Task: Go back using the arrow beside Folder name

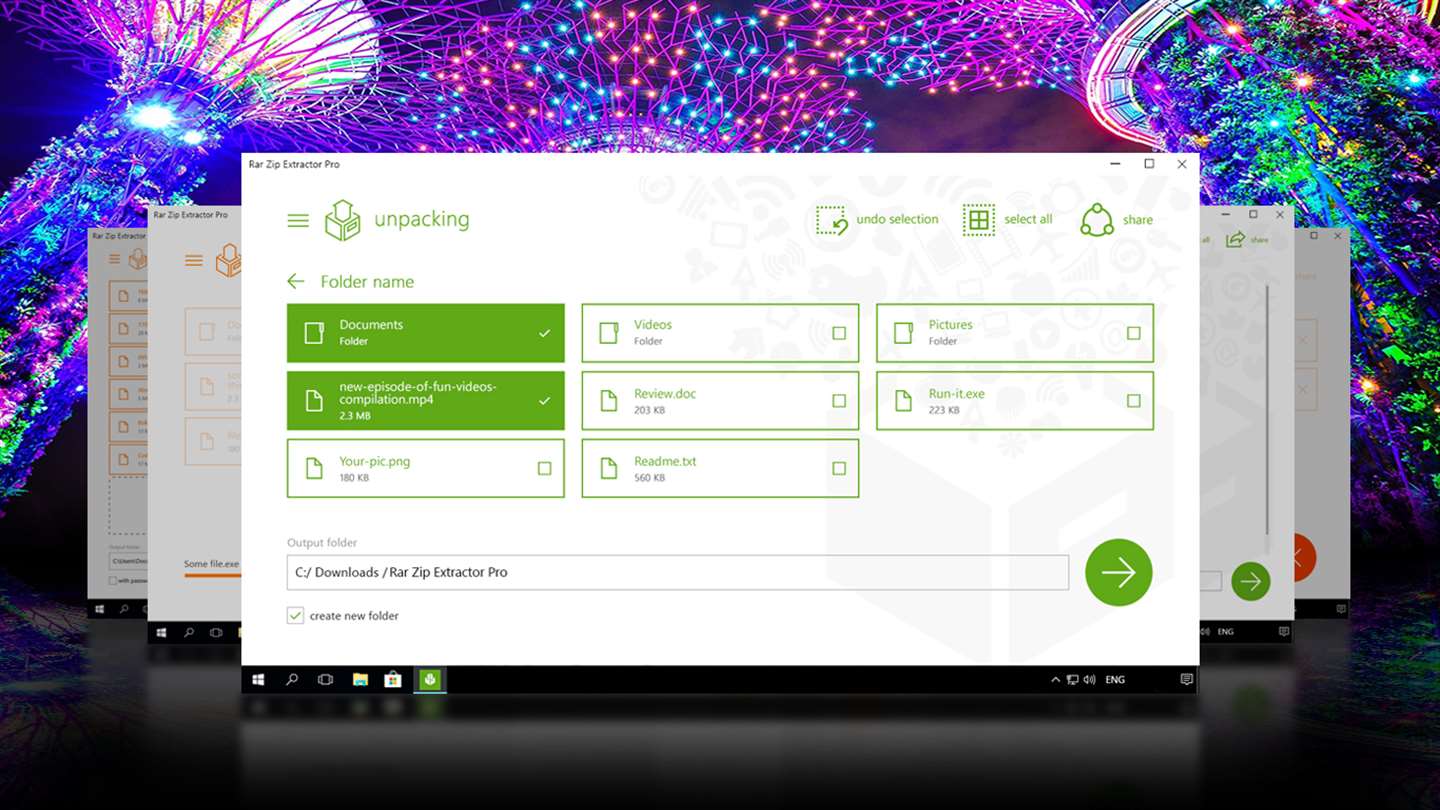Action: (x=295, y=282)
